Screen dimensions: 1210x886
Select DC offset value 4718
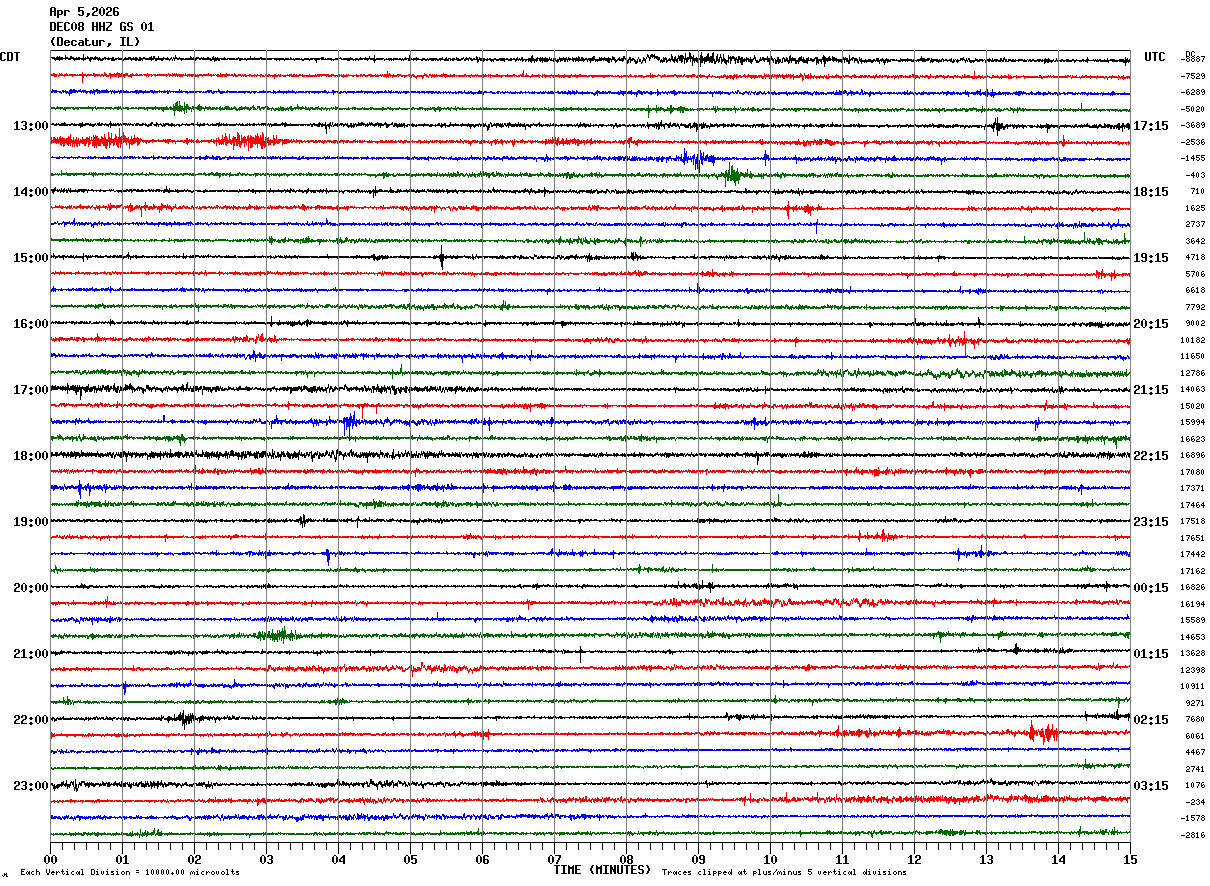point(1195,258)
